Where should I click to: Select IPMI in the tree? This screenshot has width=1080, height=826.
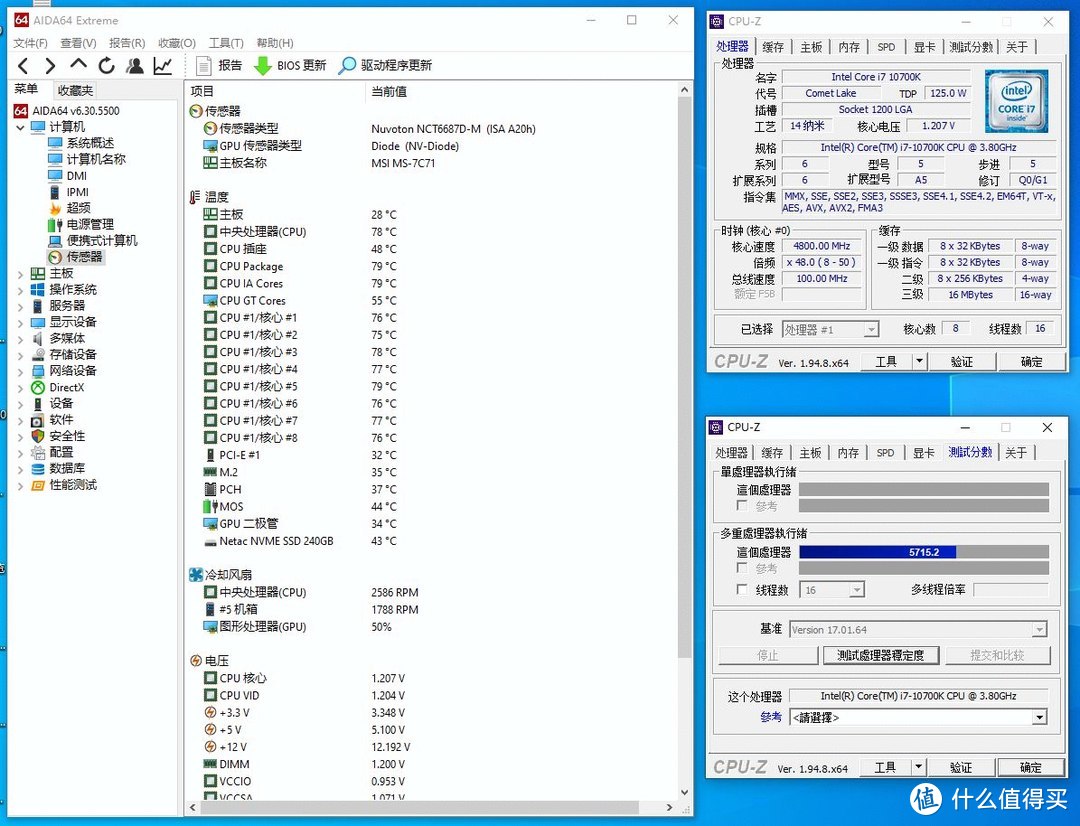click(69, 192)
